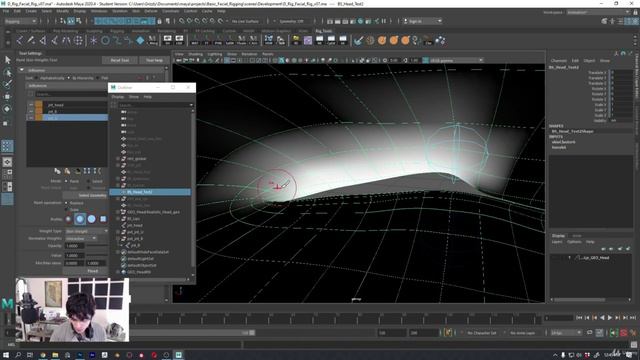Select the Replace paint operation radio button
This screenshot has width=640, height=360.
click(x=66, y=202)
